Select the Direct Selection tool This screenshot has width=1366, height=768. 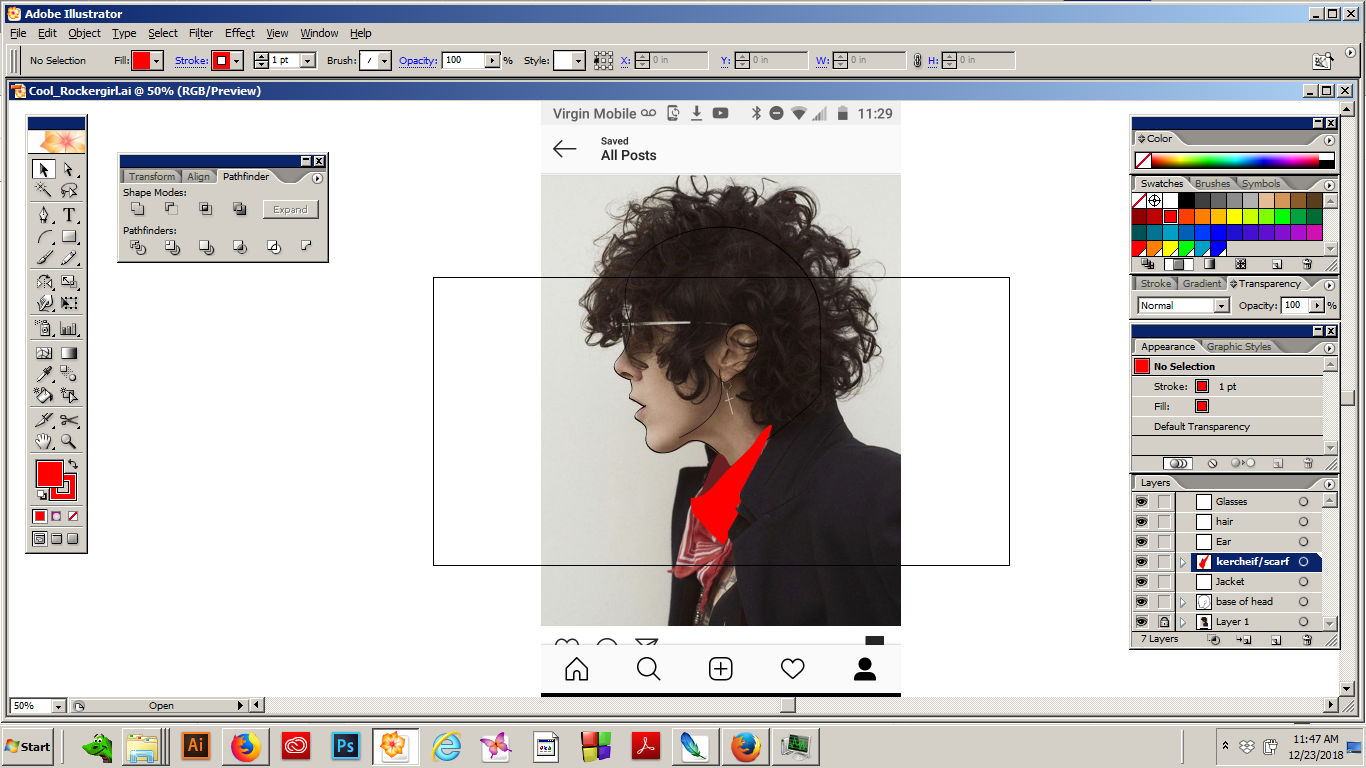(x=69, y=170)
